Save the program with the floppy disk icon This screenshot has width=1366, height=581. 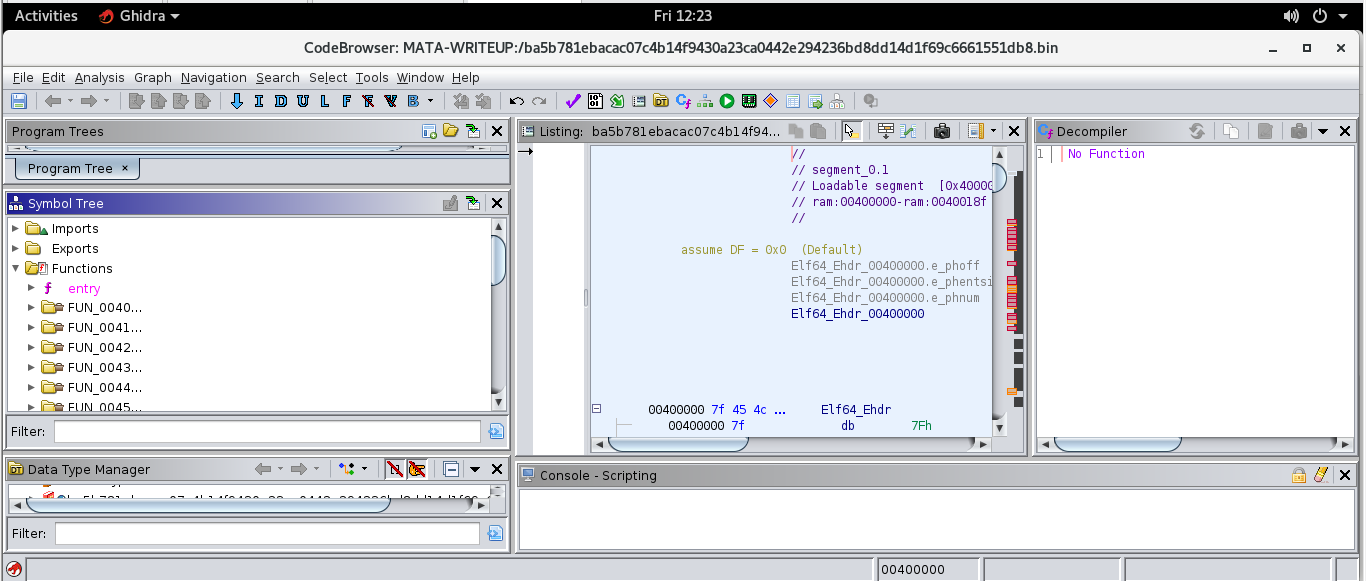click(18, 101)
